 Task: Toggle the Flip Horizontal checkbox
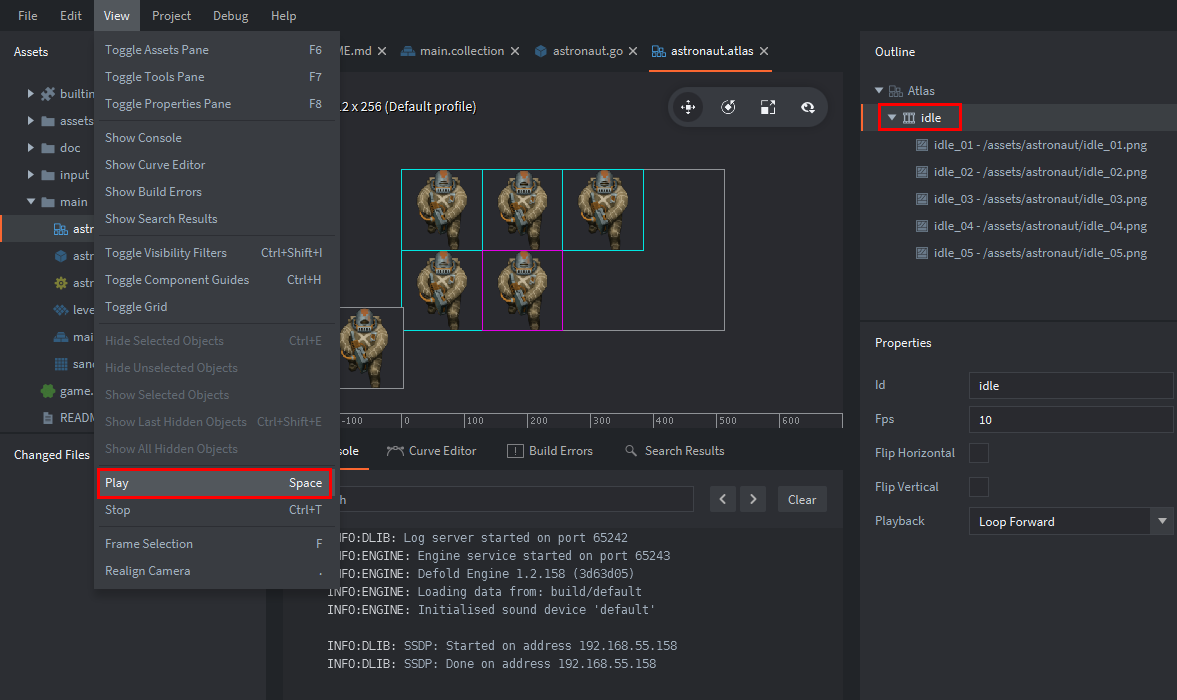[979, 453]
